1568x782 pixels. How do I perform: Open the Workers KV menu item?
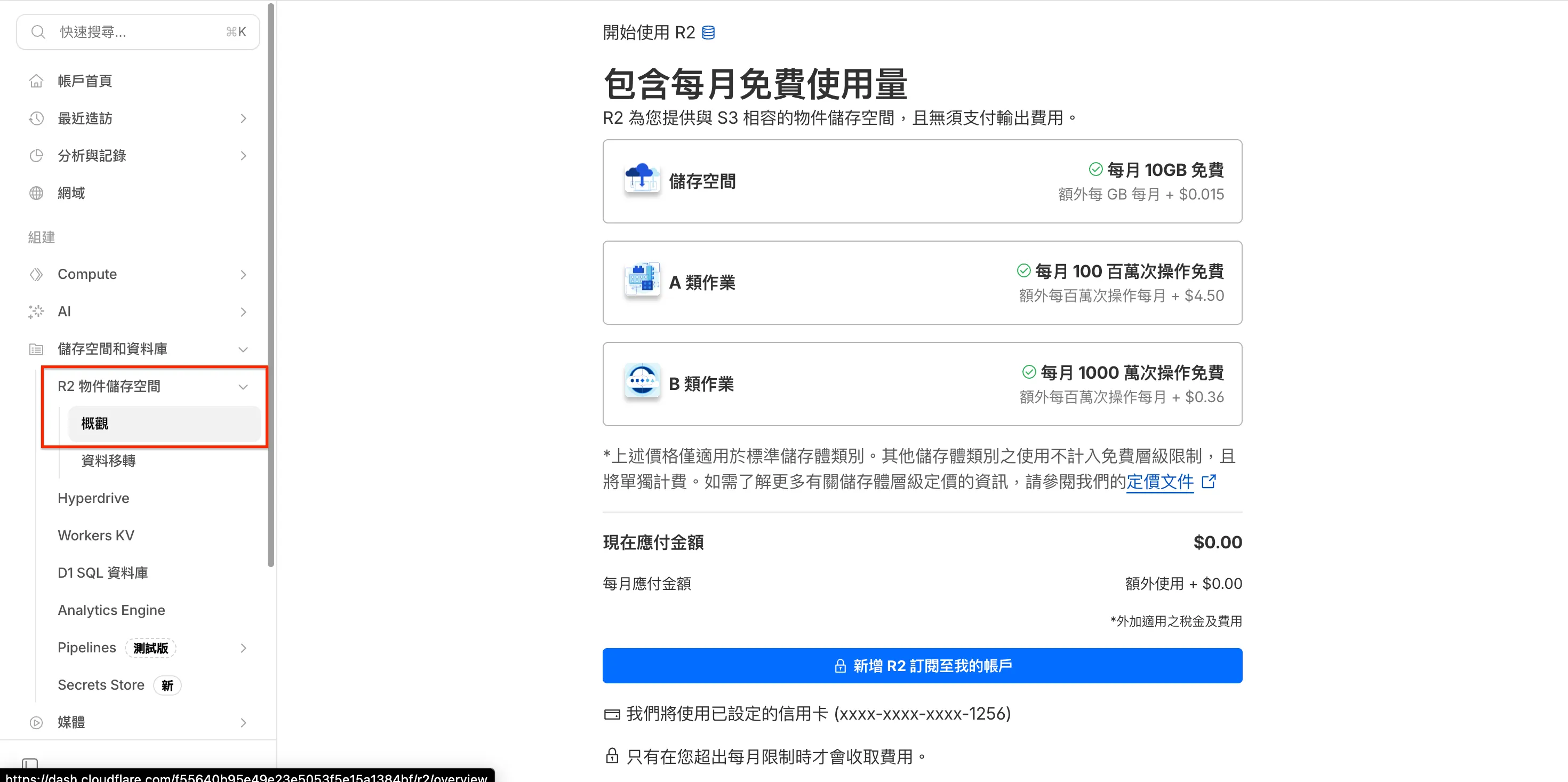pos(95,534)
